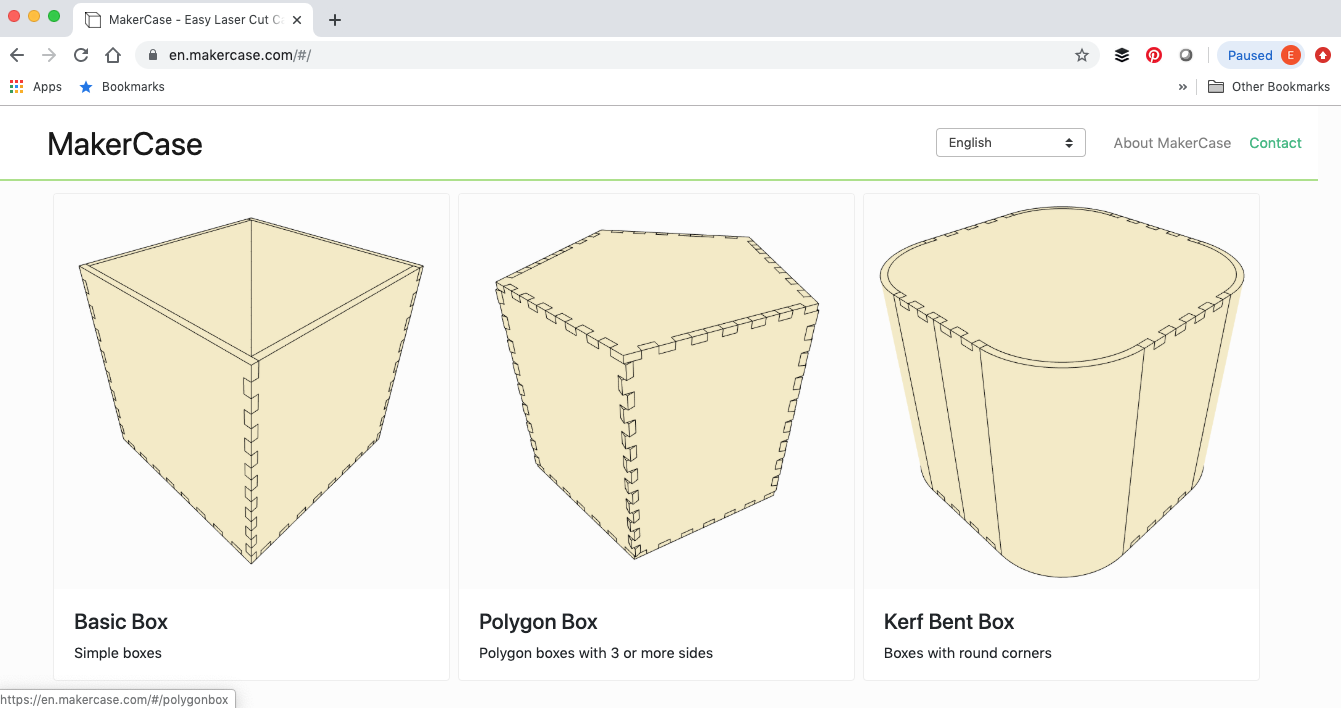Open the English language selector
Viewport: 1341px width, 708px height.
(1010, 142)
